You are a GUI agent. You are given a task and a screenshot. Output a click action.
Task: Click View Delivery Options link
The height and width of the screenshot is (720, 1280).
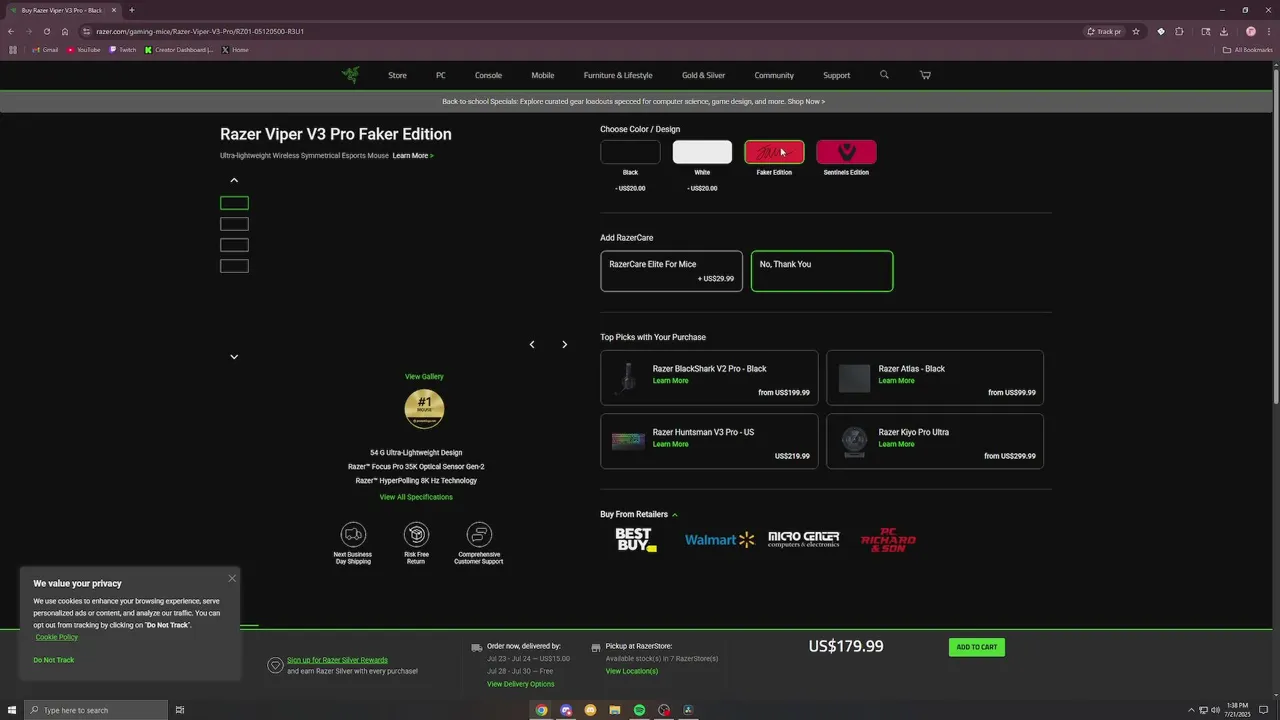tap(520, 684)
